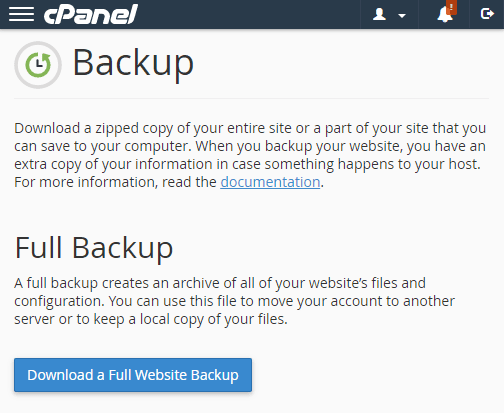Click the 'configuration. You can use this file' line
This screenshot has width=504, height=413.
pyautogui.click(x=234, y=301)
